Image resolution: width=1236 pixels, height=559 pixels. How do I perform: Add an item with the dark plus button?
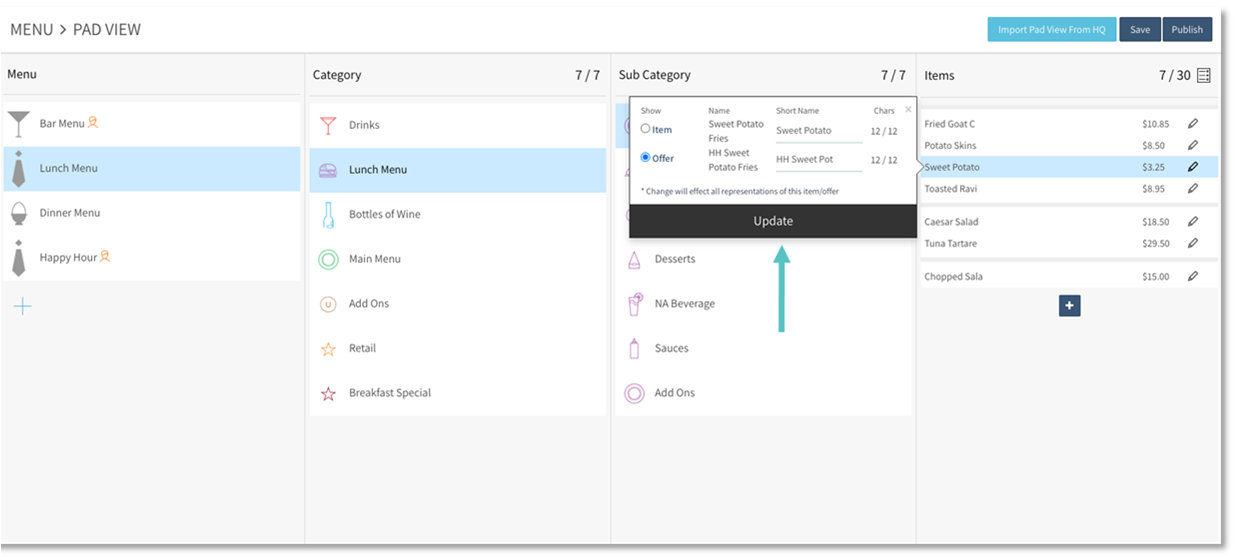click(x=1069, y=306)
